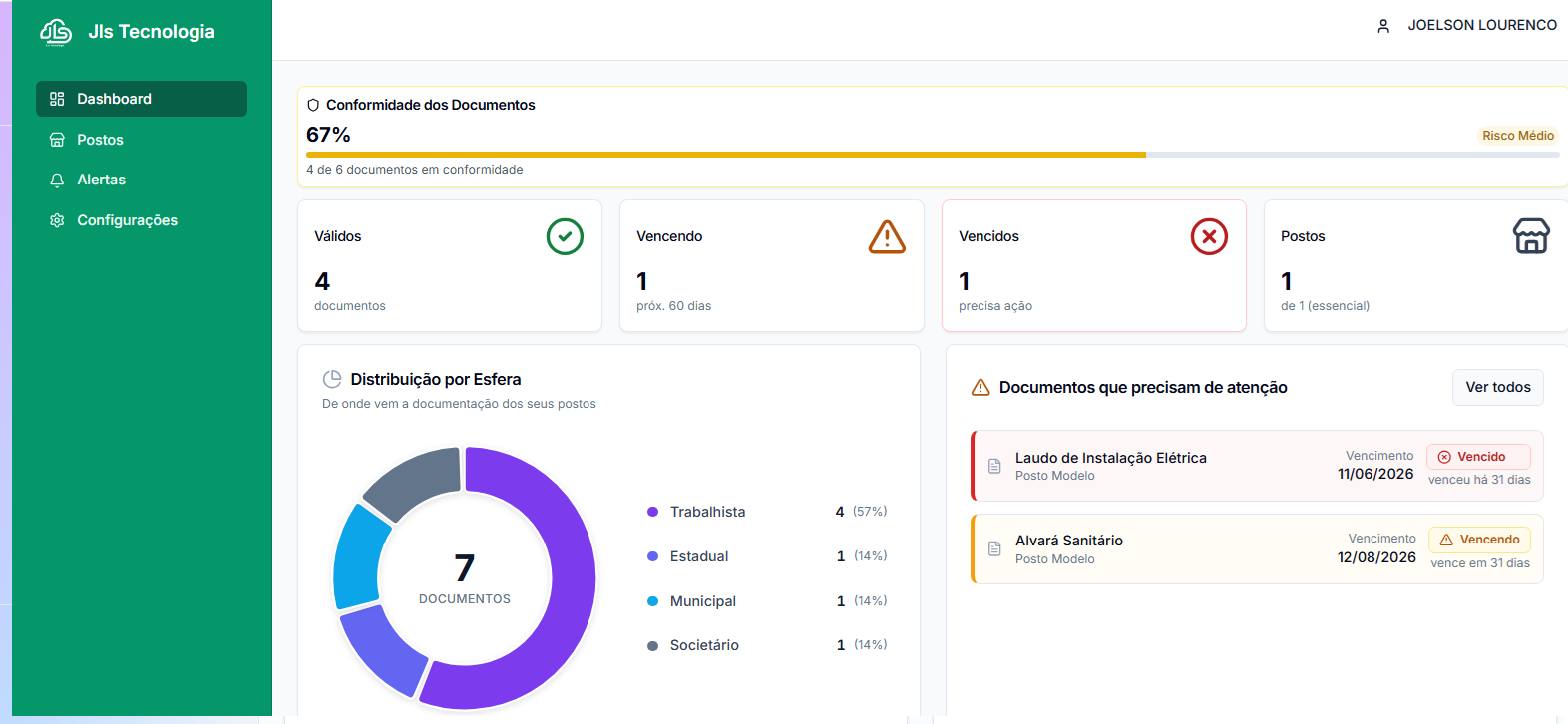1568x724 pixels.
Task: Click the date 11/06/2026
Action: (x=1375, y=474)
